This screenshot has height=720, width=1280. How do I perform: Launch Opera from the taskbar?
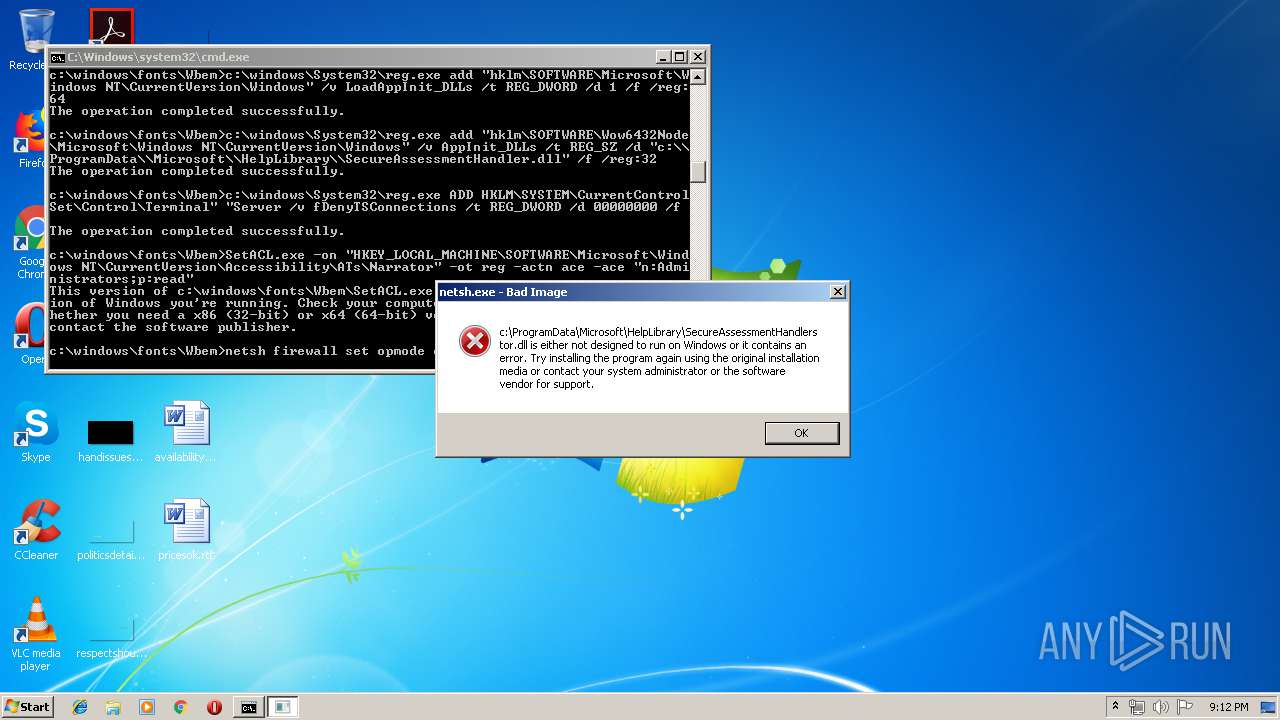[214, 707]
